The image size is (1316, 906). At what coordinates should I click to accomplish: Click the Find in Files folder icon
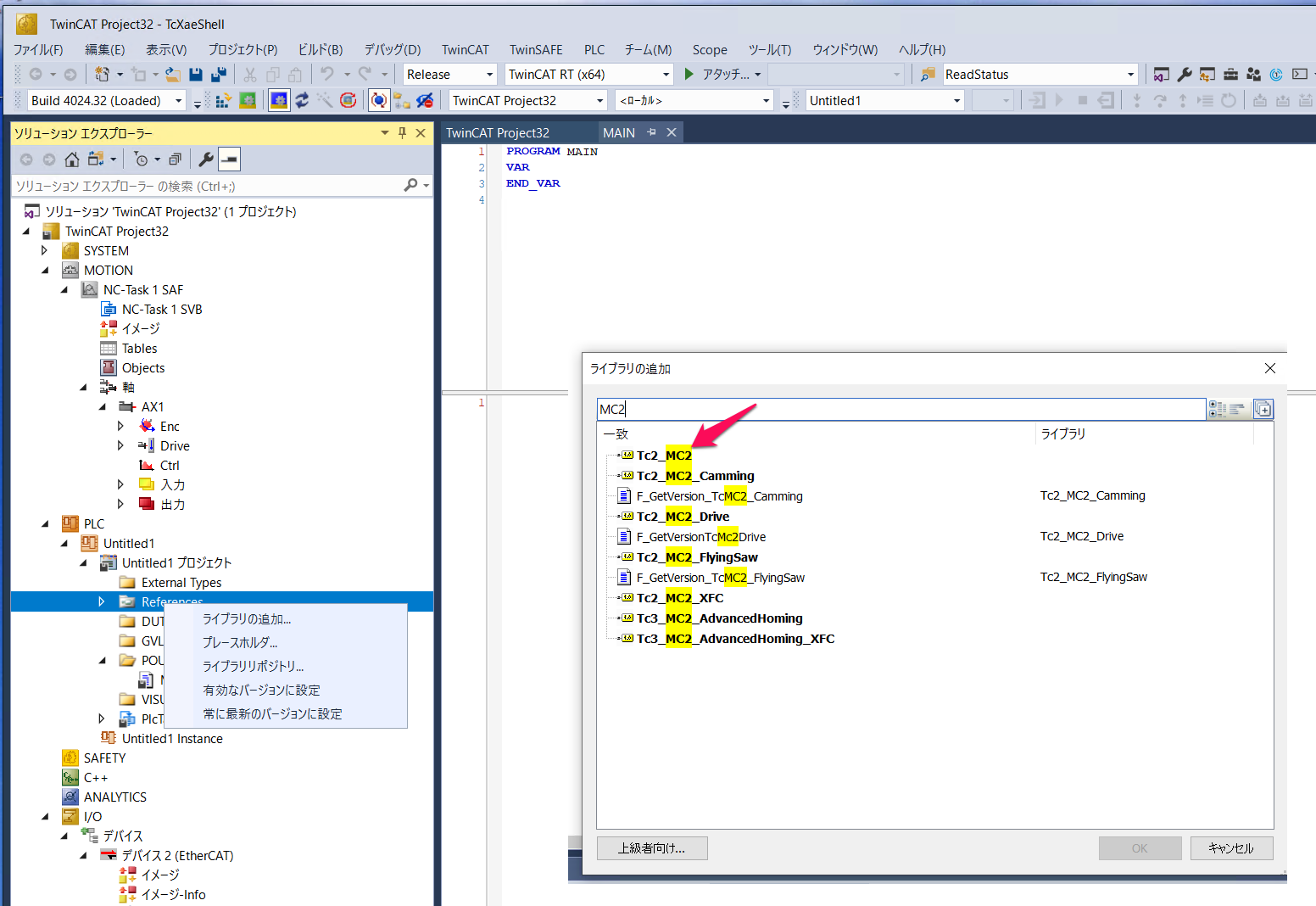(x=928, y=75)
